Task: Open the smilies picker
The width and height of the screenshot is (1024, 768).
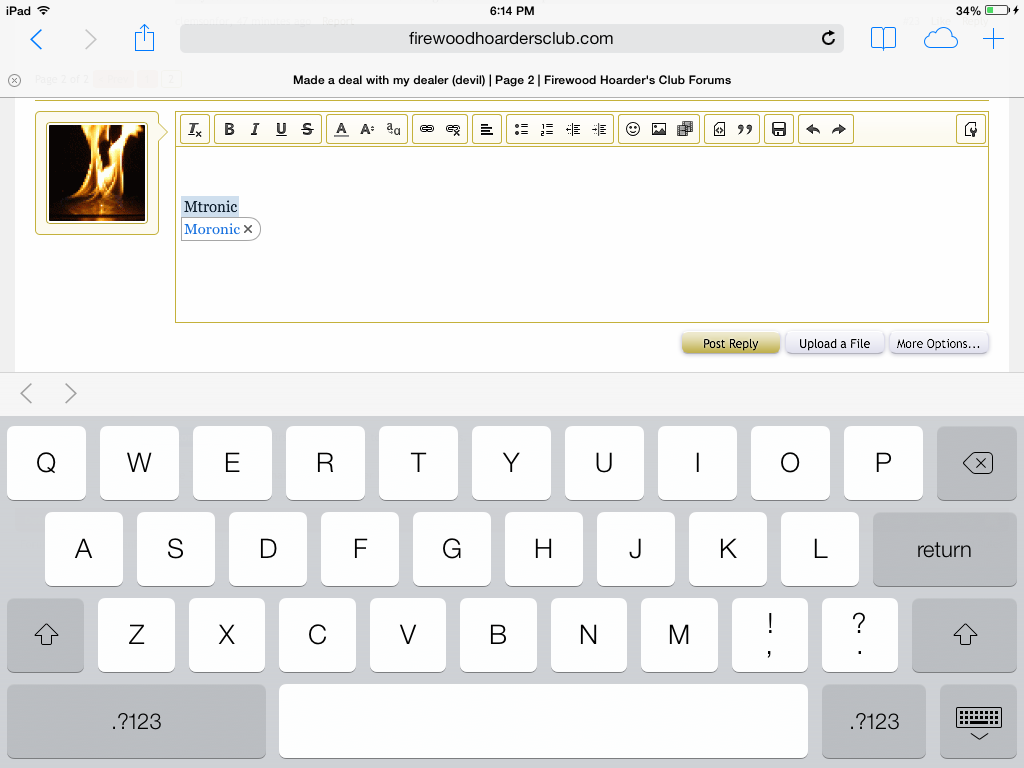Action: pyautogui.click(x=632, y=130)
